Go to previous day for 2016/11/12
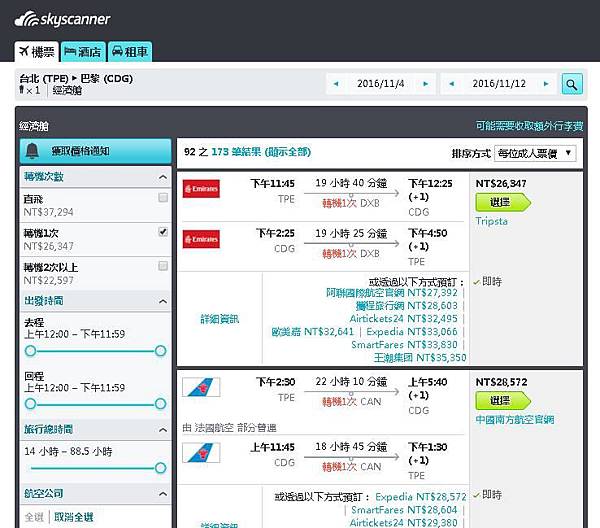 pos(452,84)
